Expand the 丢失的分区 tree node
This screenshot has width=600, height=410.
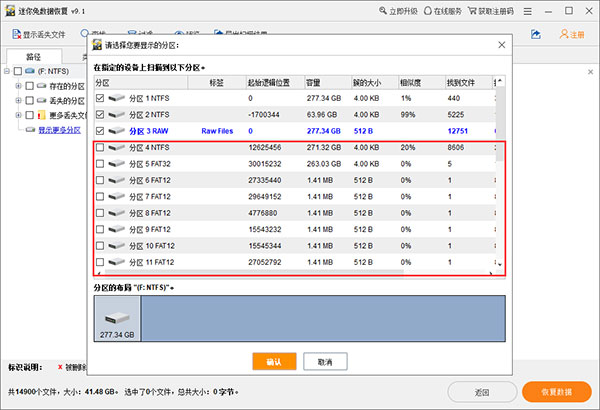[x=20, y=101]
